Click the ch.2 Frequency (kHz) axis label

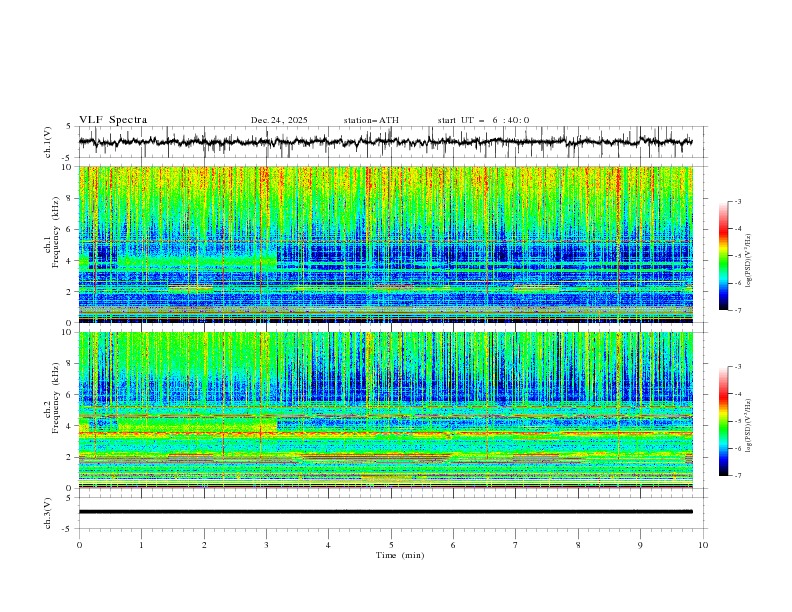pos(52,397)
